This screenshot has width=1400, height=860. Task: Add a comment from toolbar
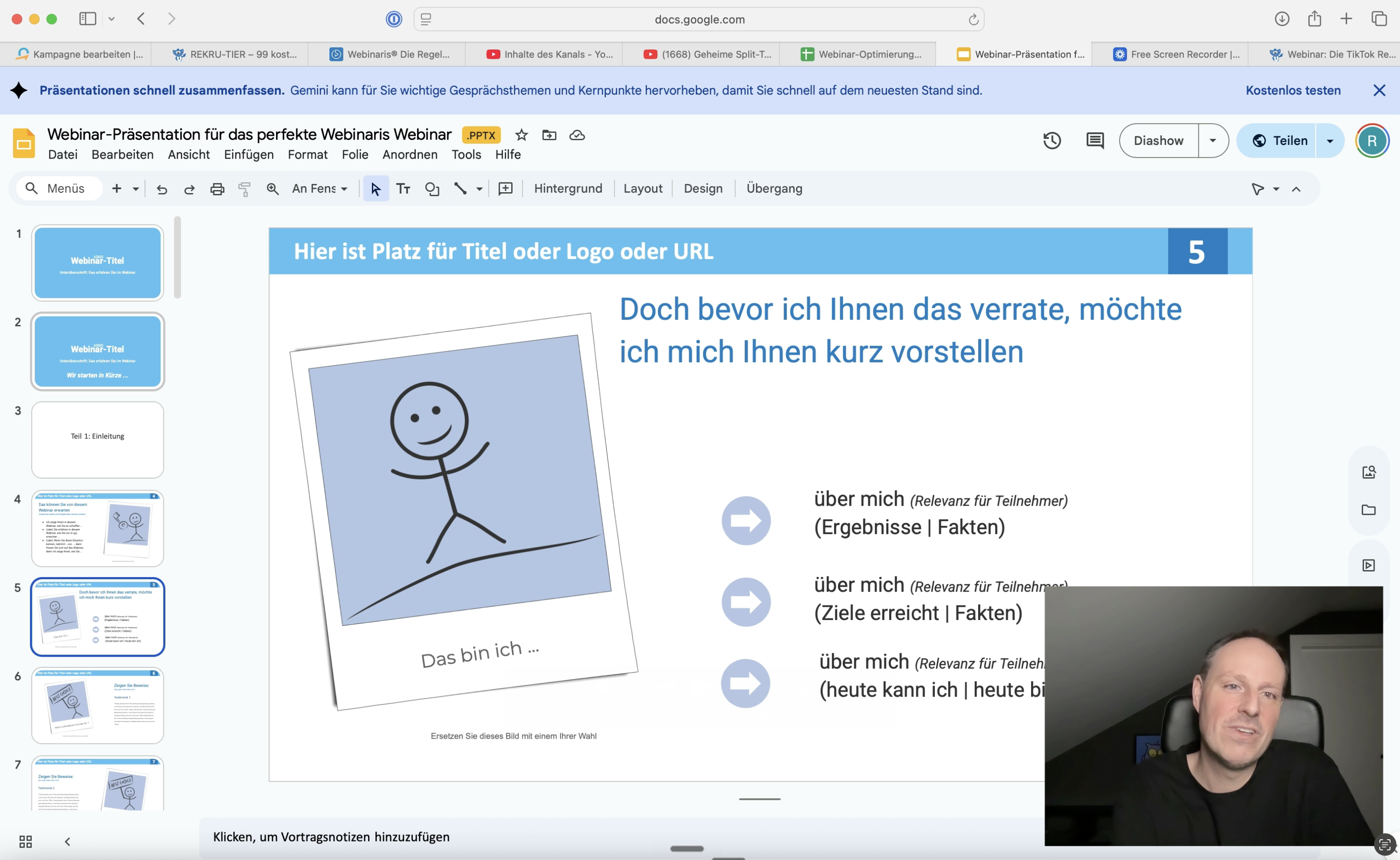click(506, 189)
